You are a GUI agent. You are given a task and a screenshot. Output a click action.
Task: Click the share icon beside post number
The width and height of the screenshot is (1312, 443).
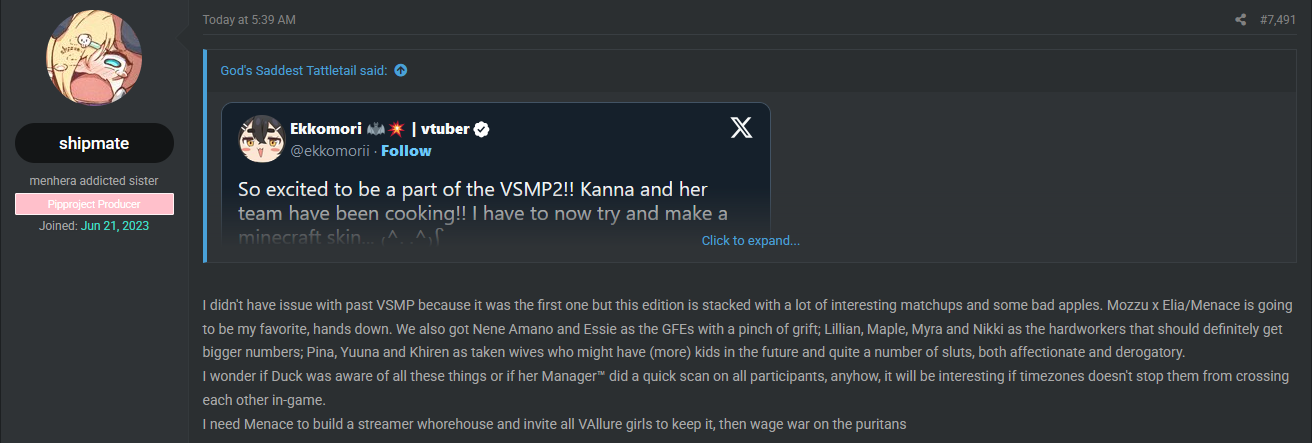click(1240, 20)
